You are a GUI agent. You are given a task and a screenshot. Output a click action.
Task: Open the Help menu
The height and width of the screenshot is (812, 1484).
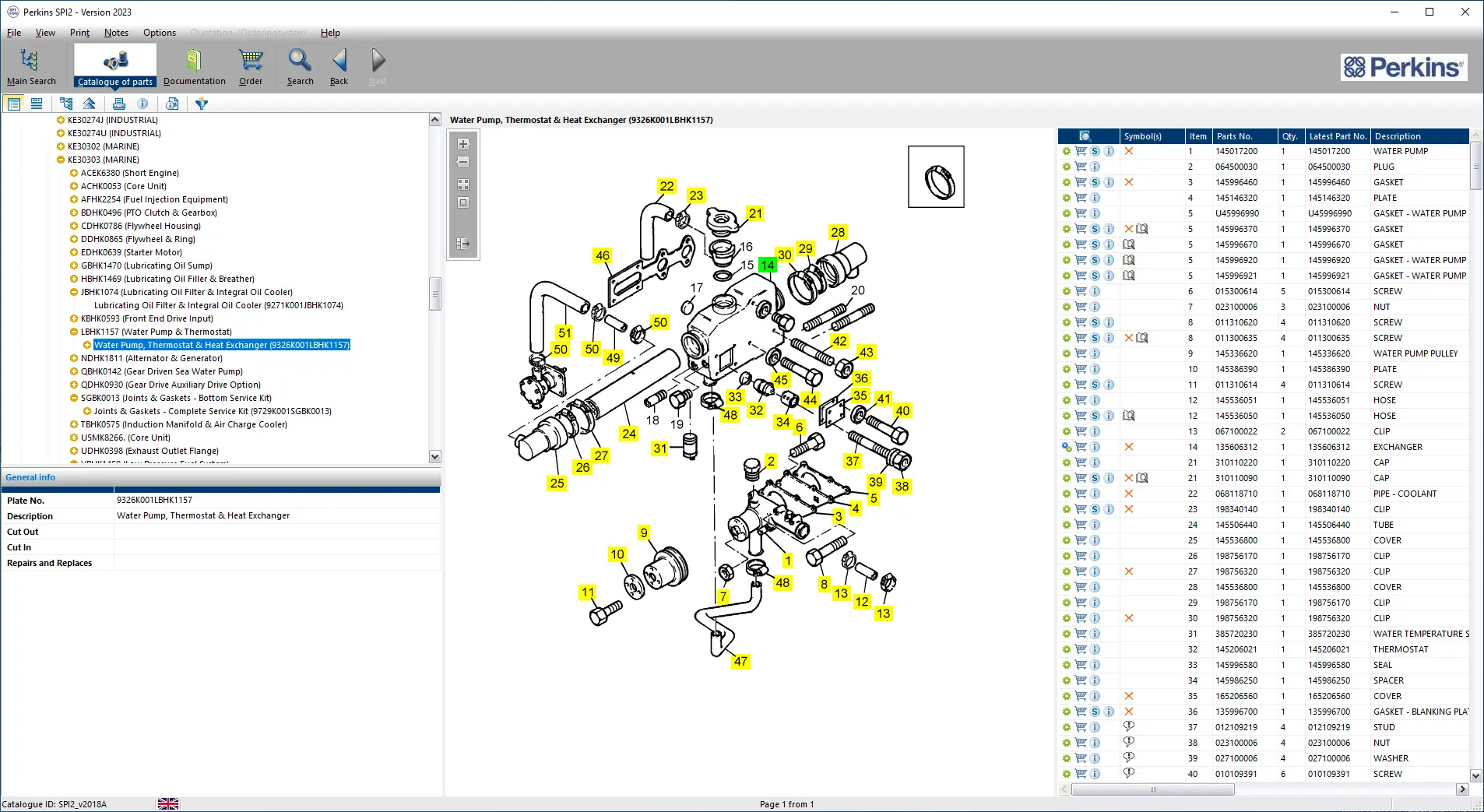point(330,33)
